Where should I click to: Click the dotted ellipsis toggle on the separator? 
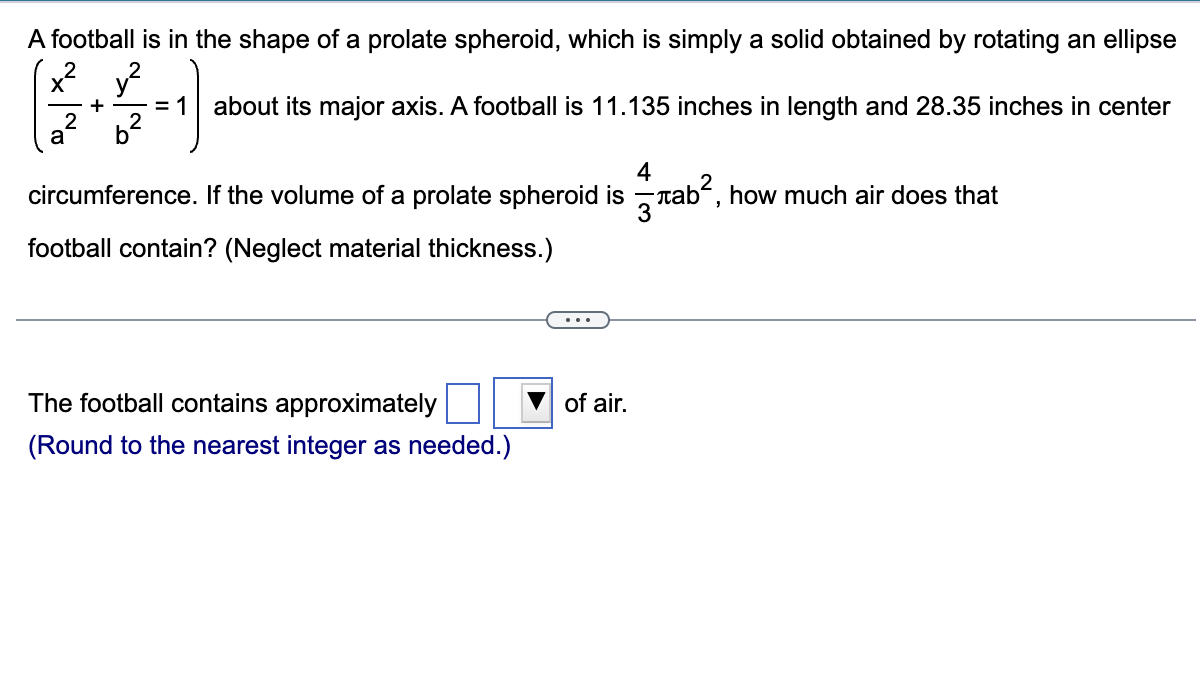(x=578, y=319)
